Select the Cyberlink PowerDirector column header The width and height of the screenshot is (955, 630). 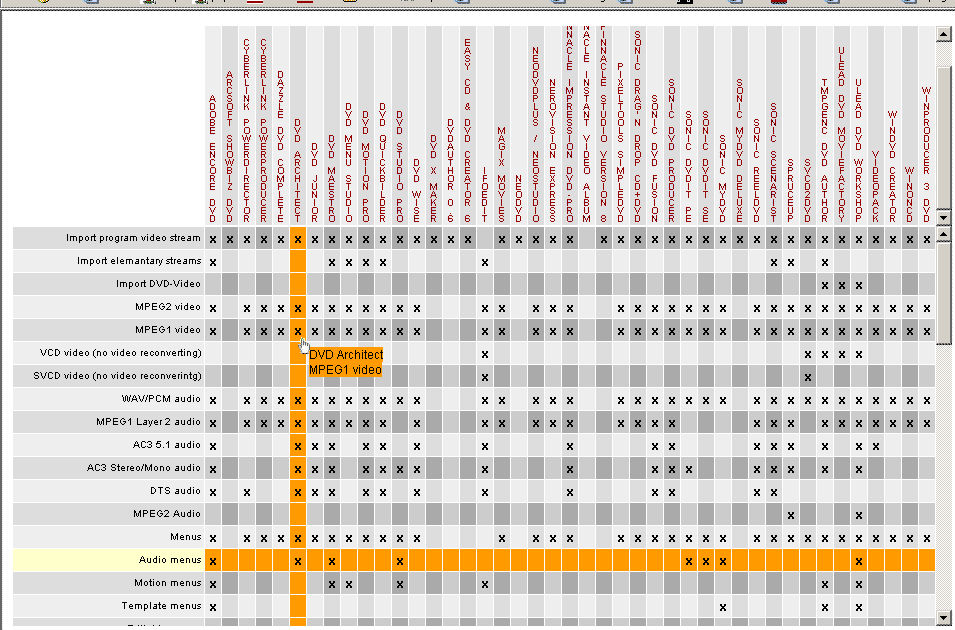[x=247, y=130]
